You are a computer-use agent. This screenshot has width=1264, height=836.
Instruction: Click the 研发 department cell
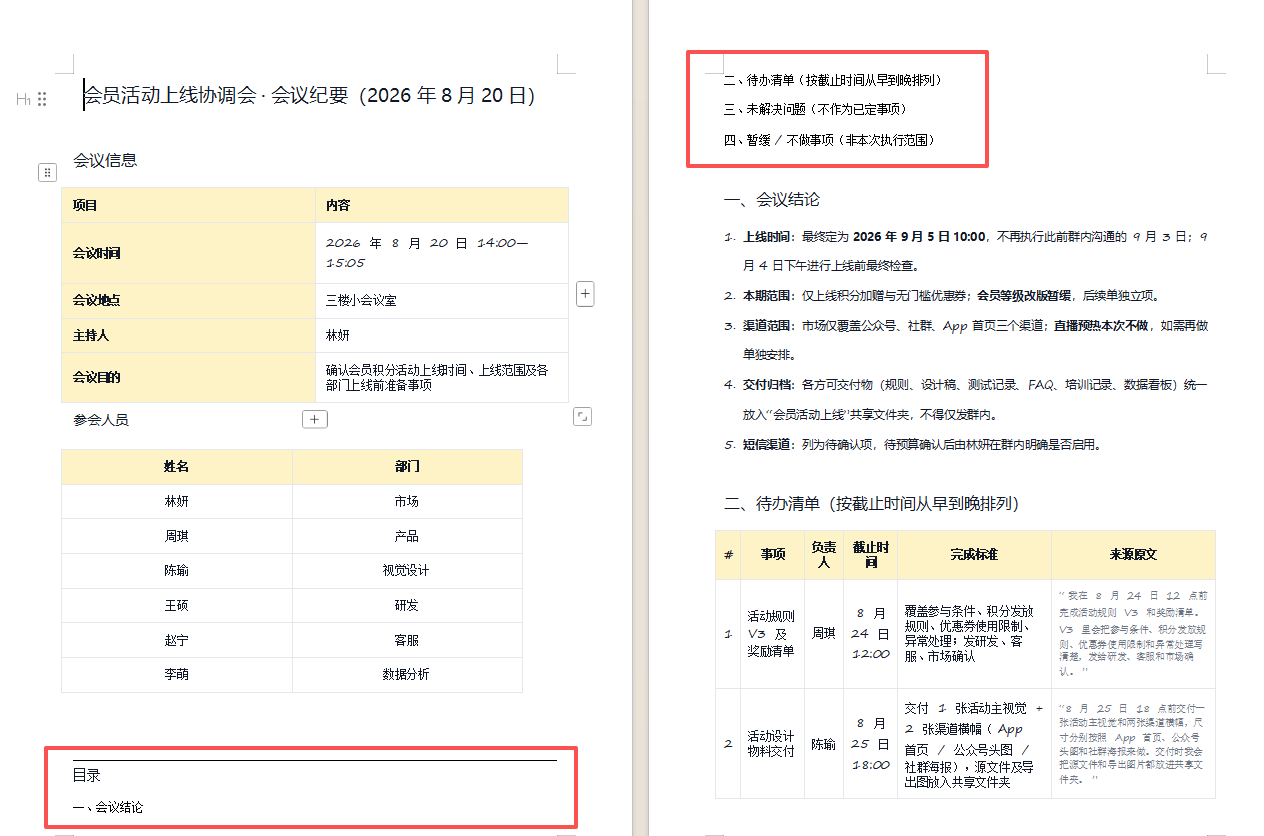[x=407, y=605]
